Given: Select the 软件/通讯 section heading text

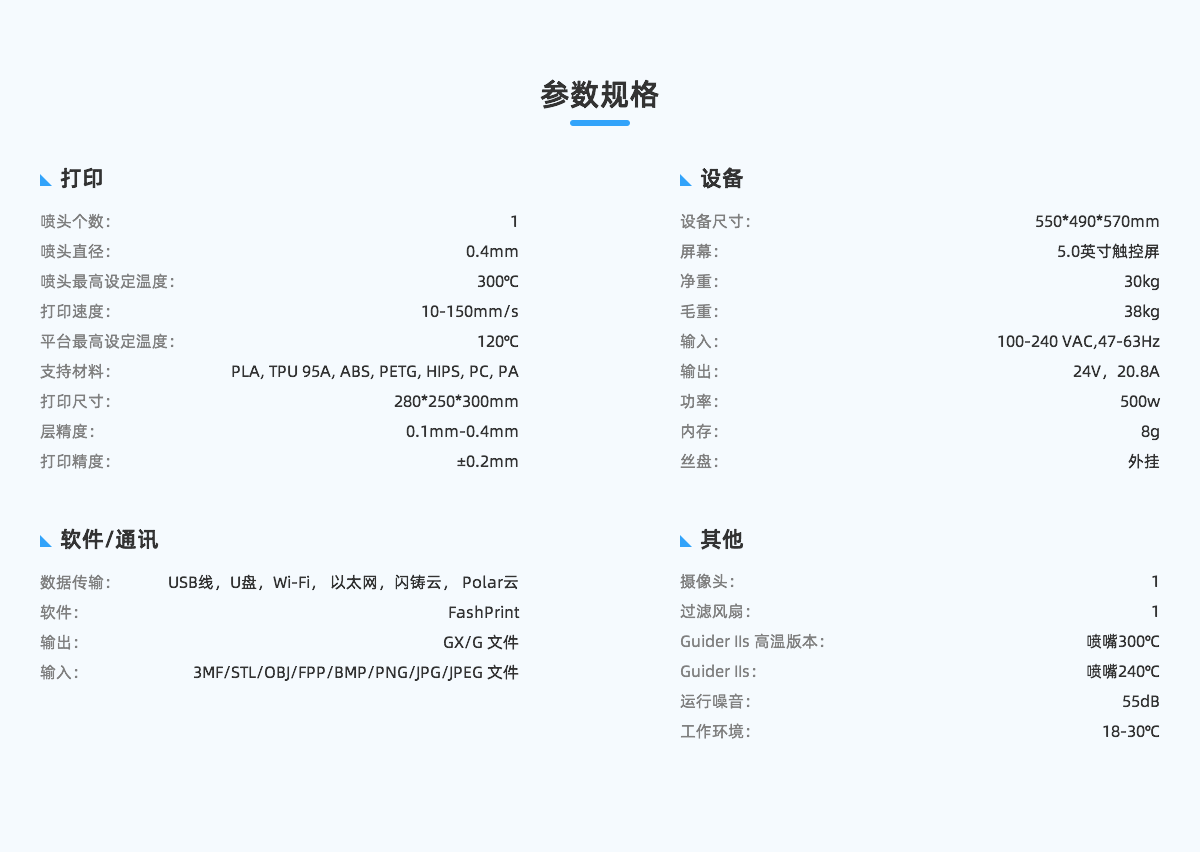Looking at the screenshot, I should click(x=109, y=540).
